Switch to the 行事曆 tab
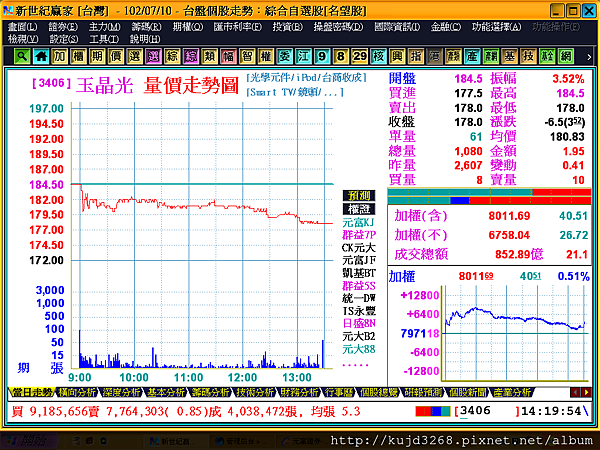This screenshot has width=600, height=450. (339, 392)
